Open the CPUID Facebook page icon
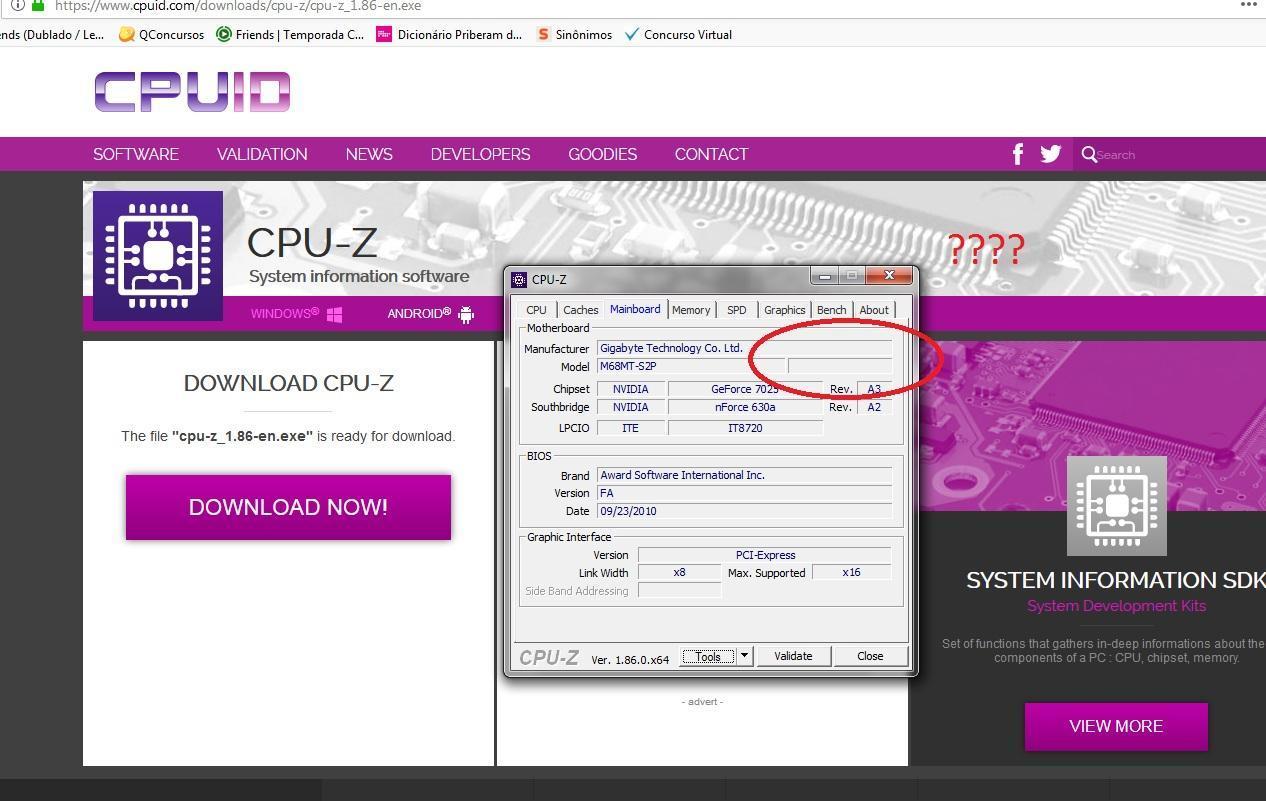The height and width of the screenshot is (801, 1266). pyautogui.click(x=1018, y=154)
